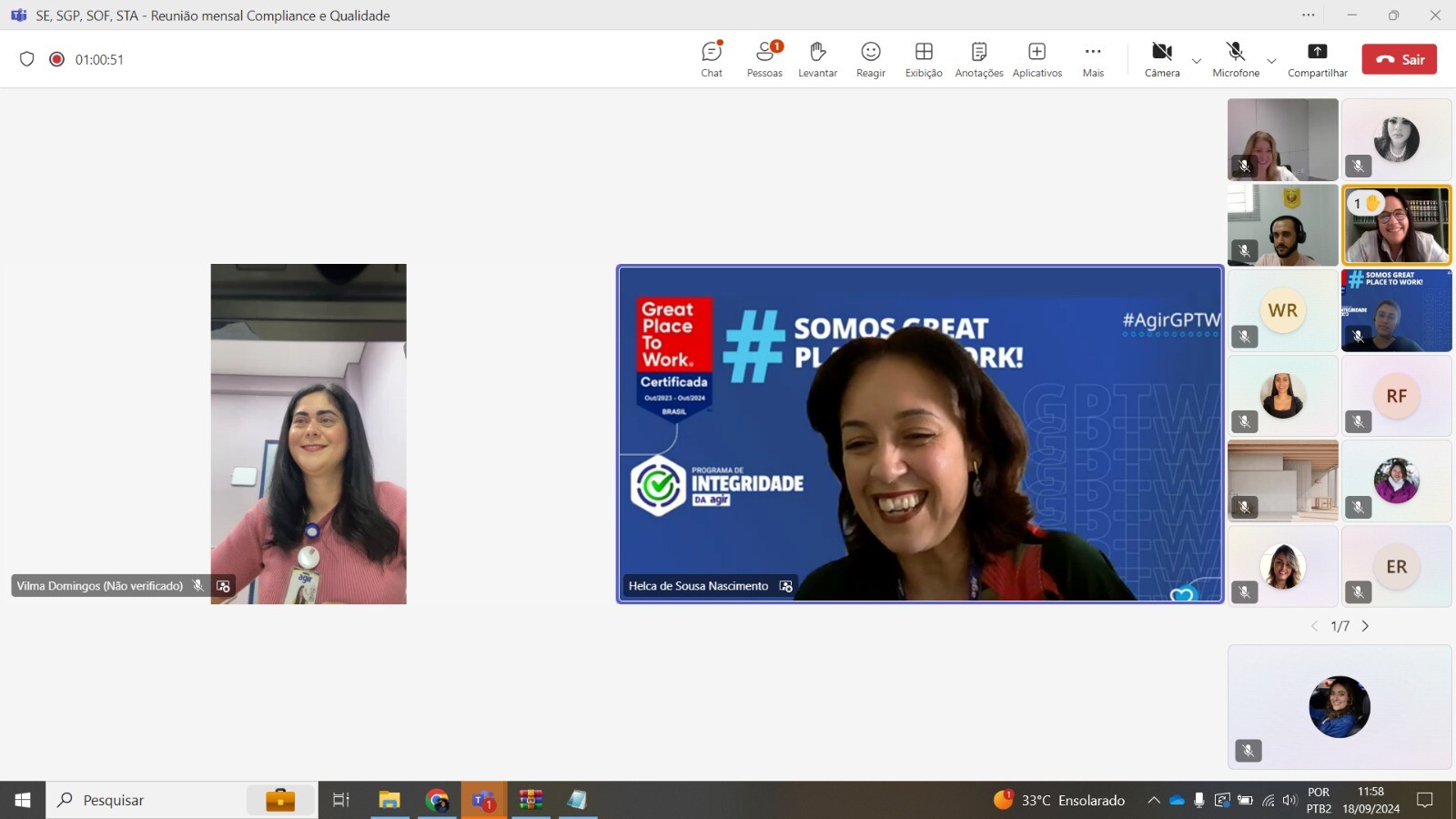Expand camera options dropdown arrow

click(1197, 61)
